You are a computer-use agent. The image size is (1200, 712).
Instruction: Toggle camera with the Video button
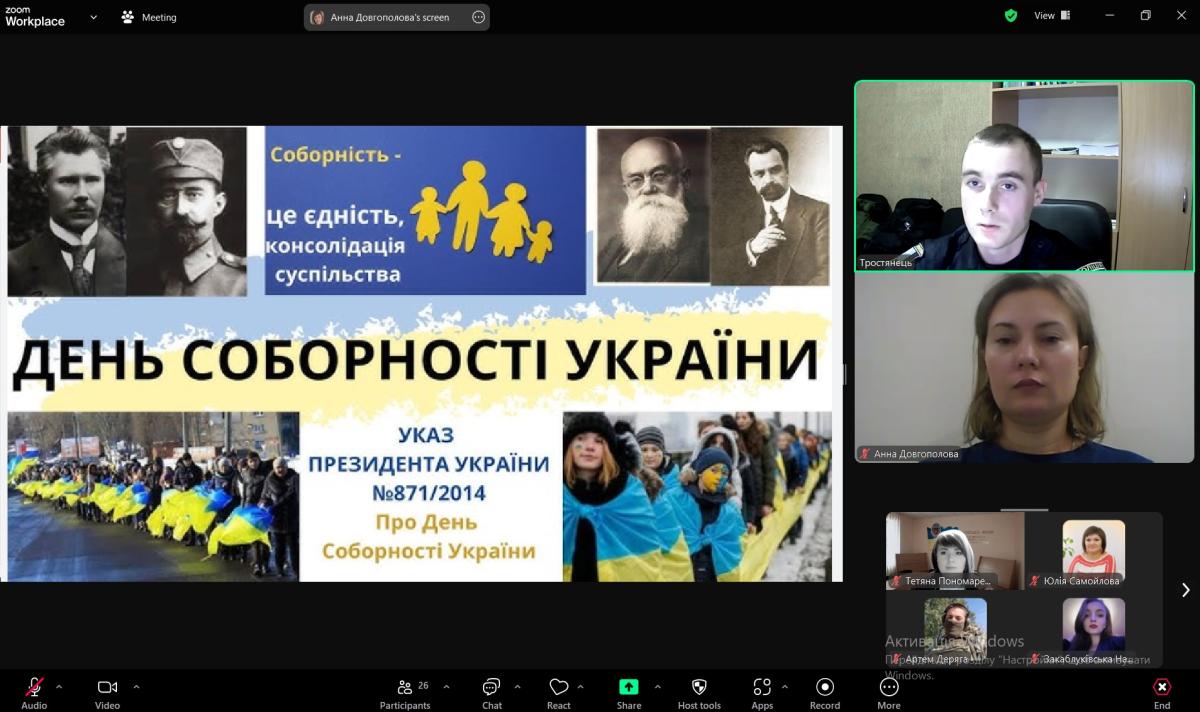pyautogui.click(x=107, y=688)
